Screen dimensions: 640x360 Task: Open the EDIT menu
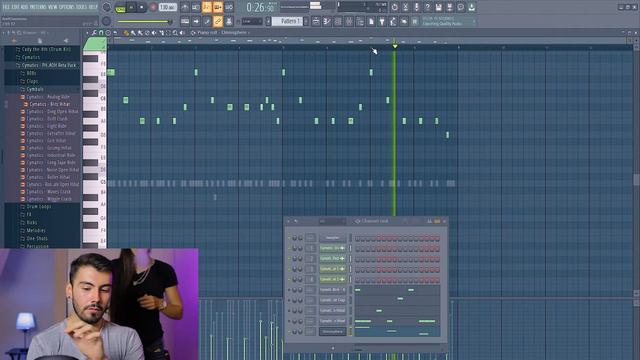pyautogui.click(x=15, y=7)
